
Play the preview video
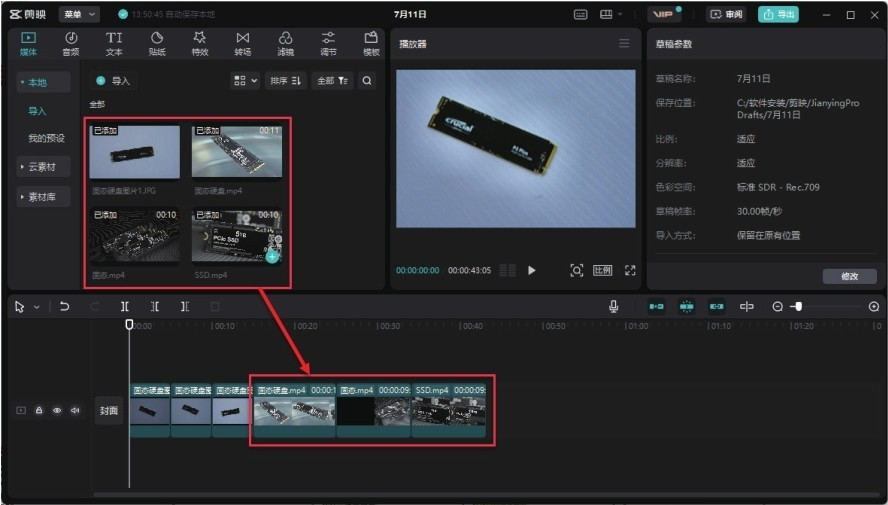click(532, 271)
